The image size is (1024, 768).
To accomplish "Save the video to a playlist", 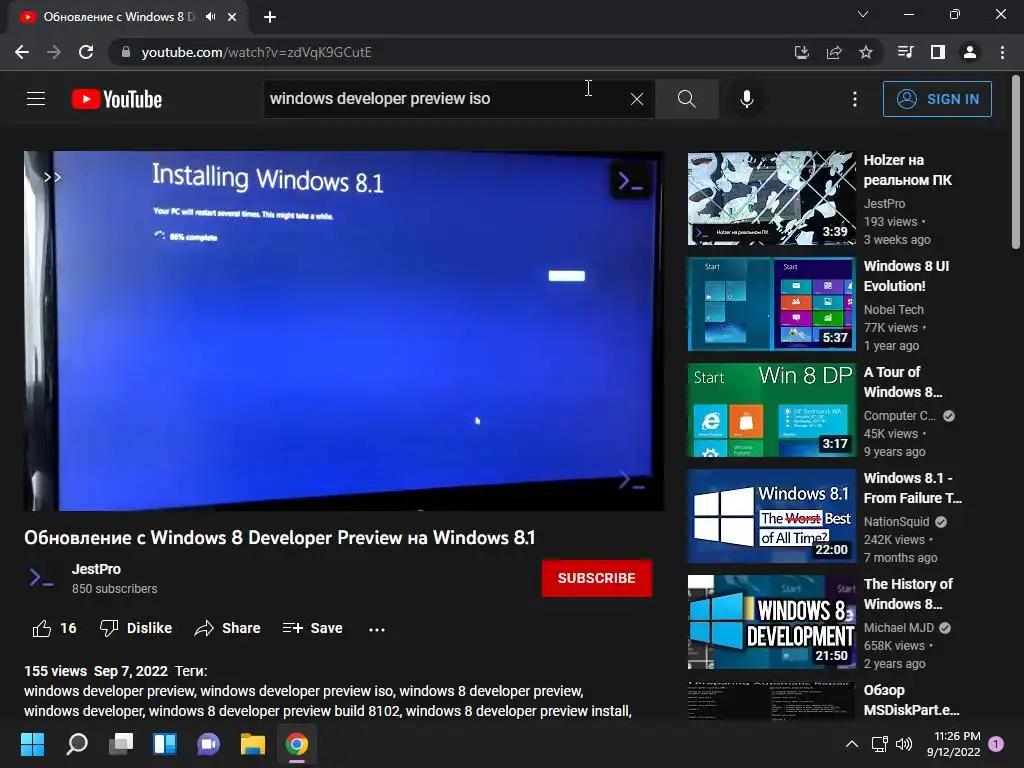I will coord(312,628).
